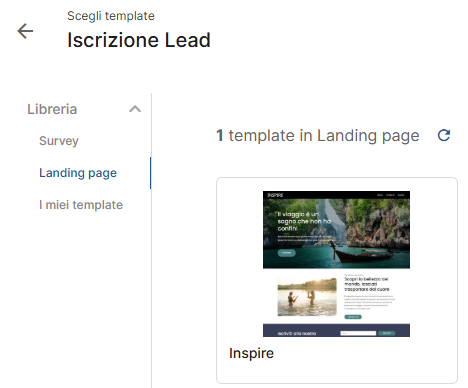
Task: Select the Libreria section header
Action: point(52,109)
